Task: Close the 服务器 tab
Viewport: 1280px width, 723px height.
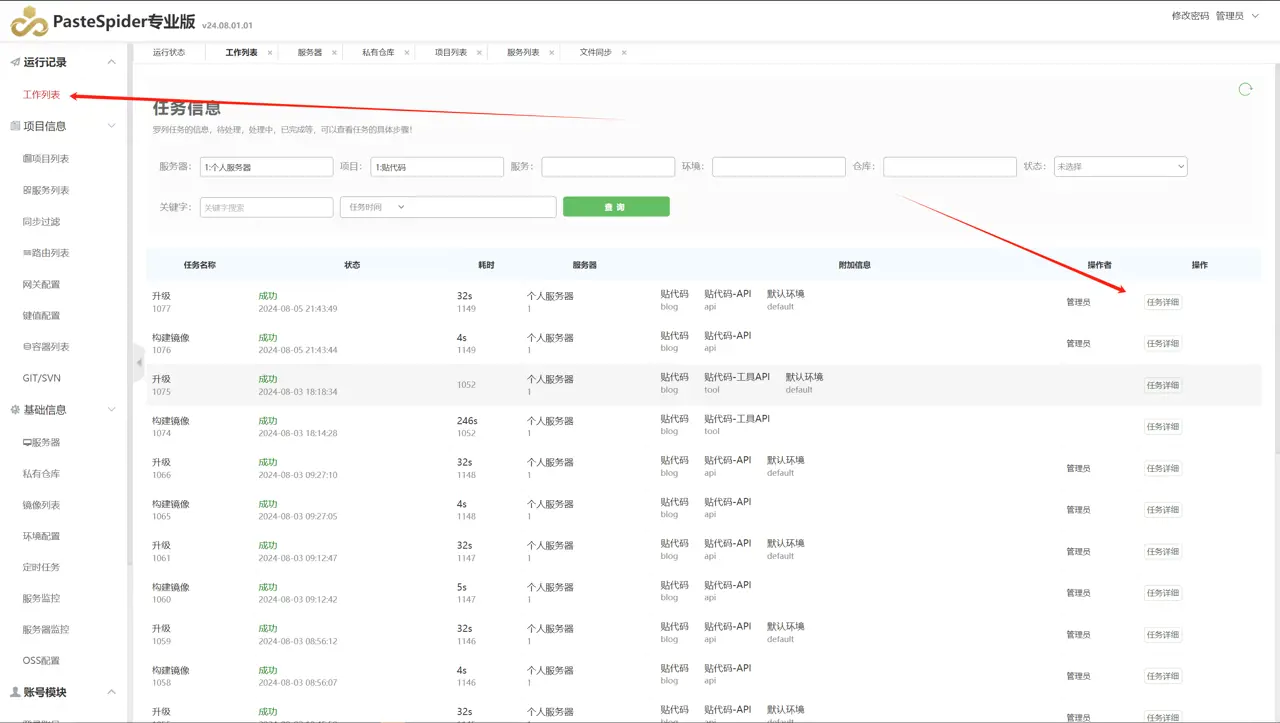Action: coord(335,53)
